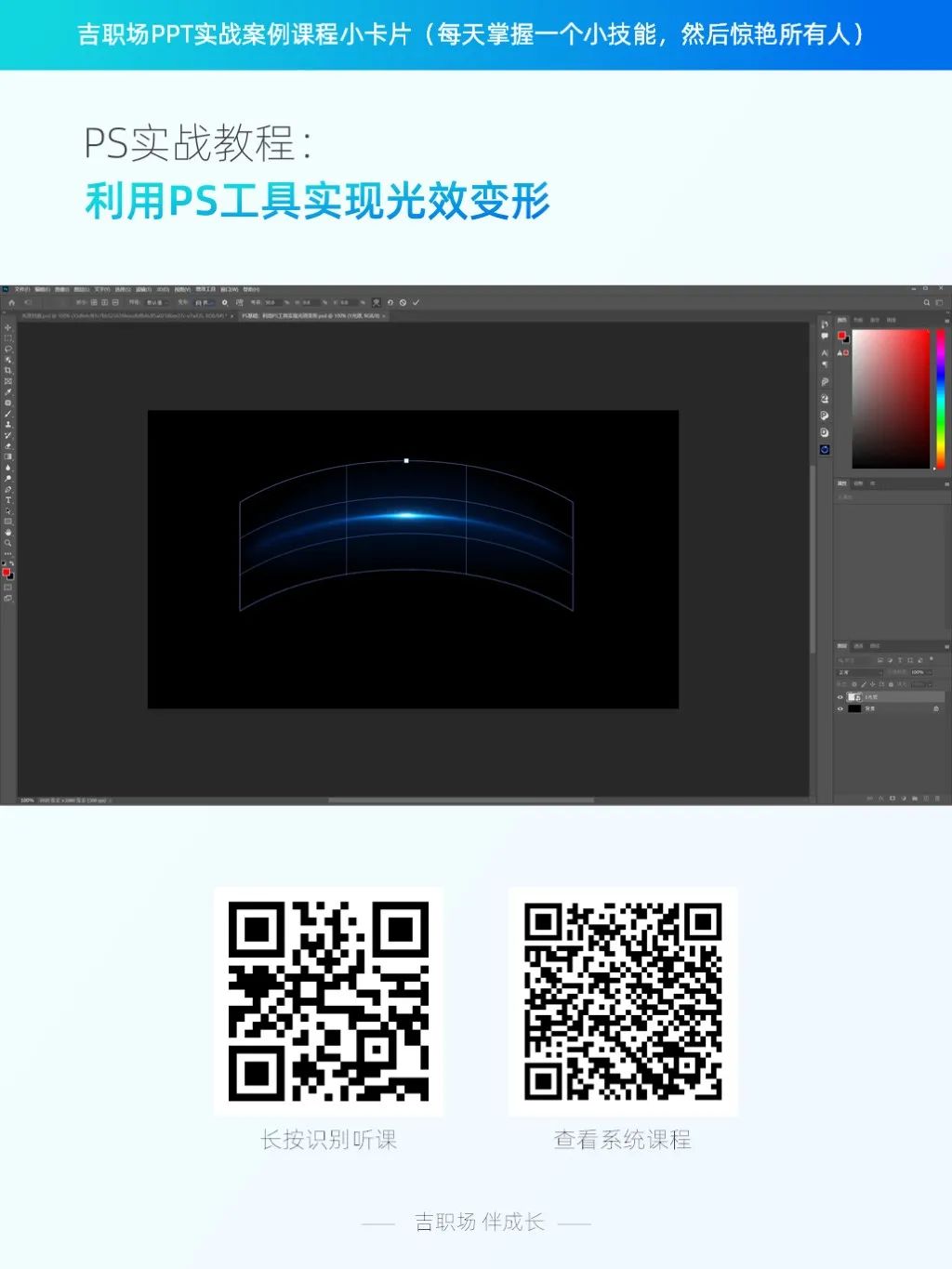The height and width of the screenshot is (1269, 952).
Task: Select the Zoom magnifier tool
Action: [8, 543]
